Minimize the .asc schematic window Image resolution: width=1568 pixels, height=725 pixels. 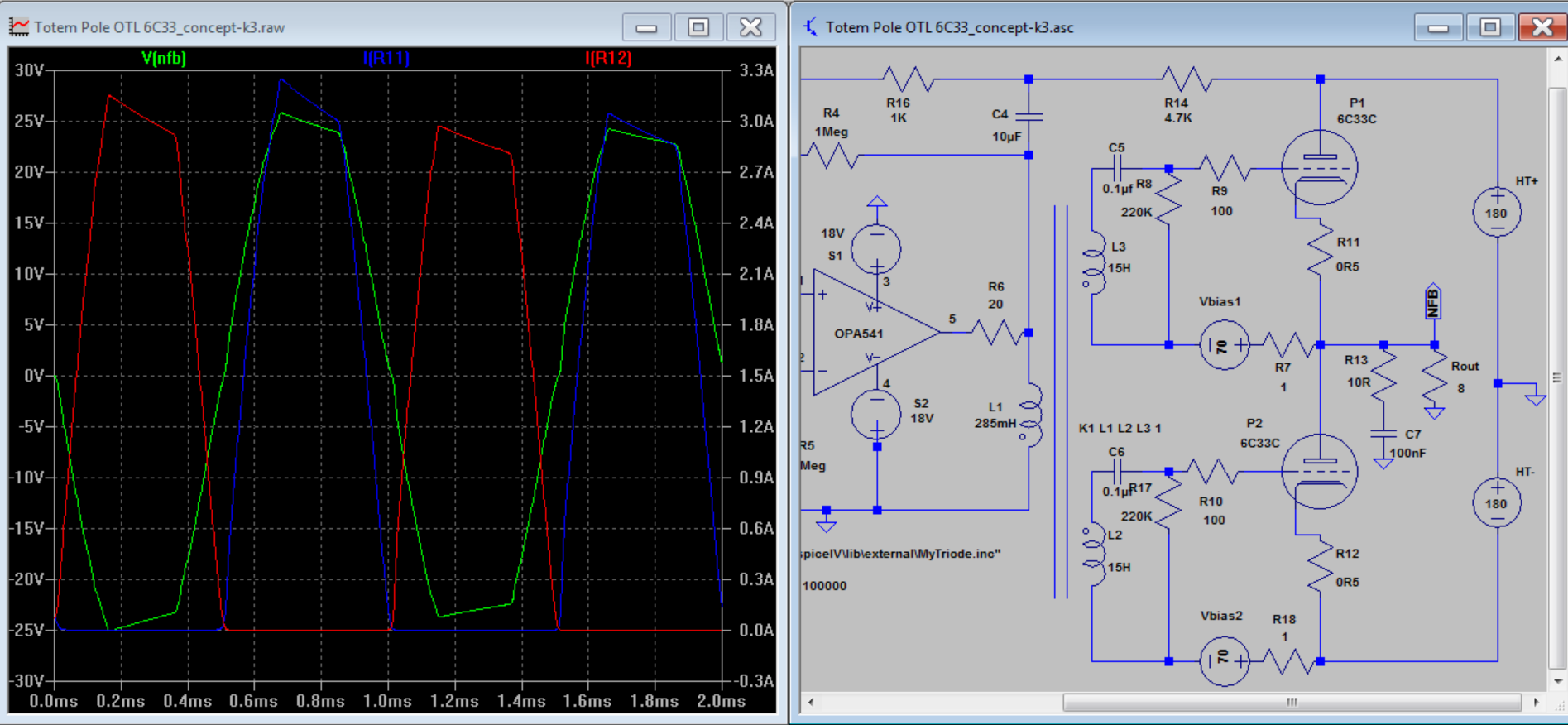[x=1438, y=27]
